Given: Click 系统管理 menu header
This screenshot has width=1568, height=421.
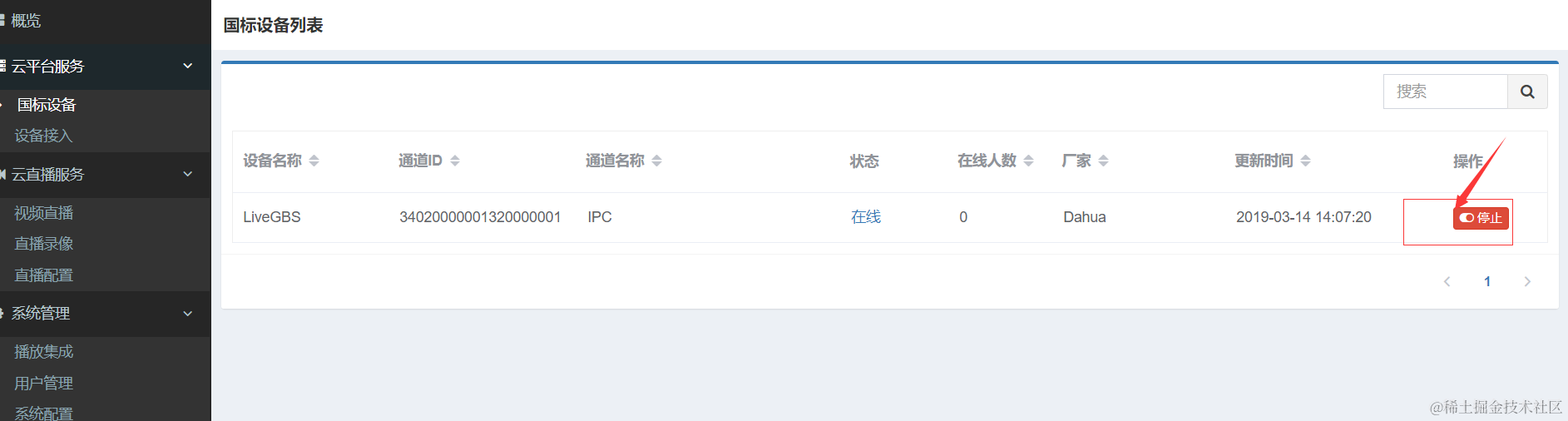Looking at the screenshot, I should (106, 314).
